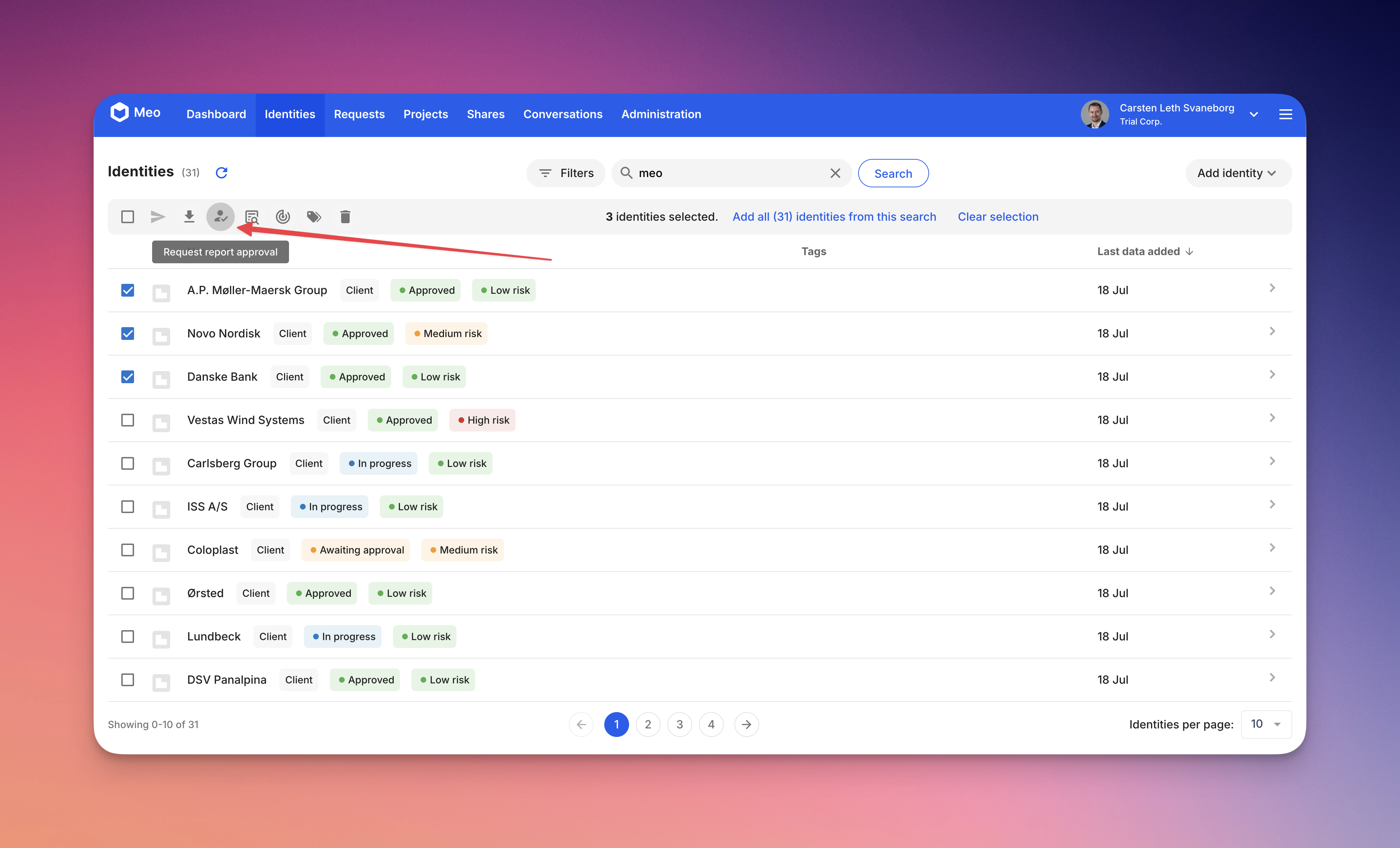Click Awaiting approval tag on Coloplast
Screen dimensions: 1400x848
356,550
